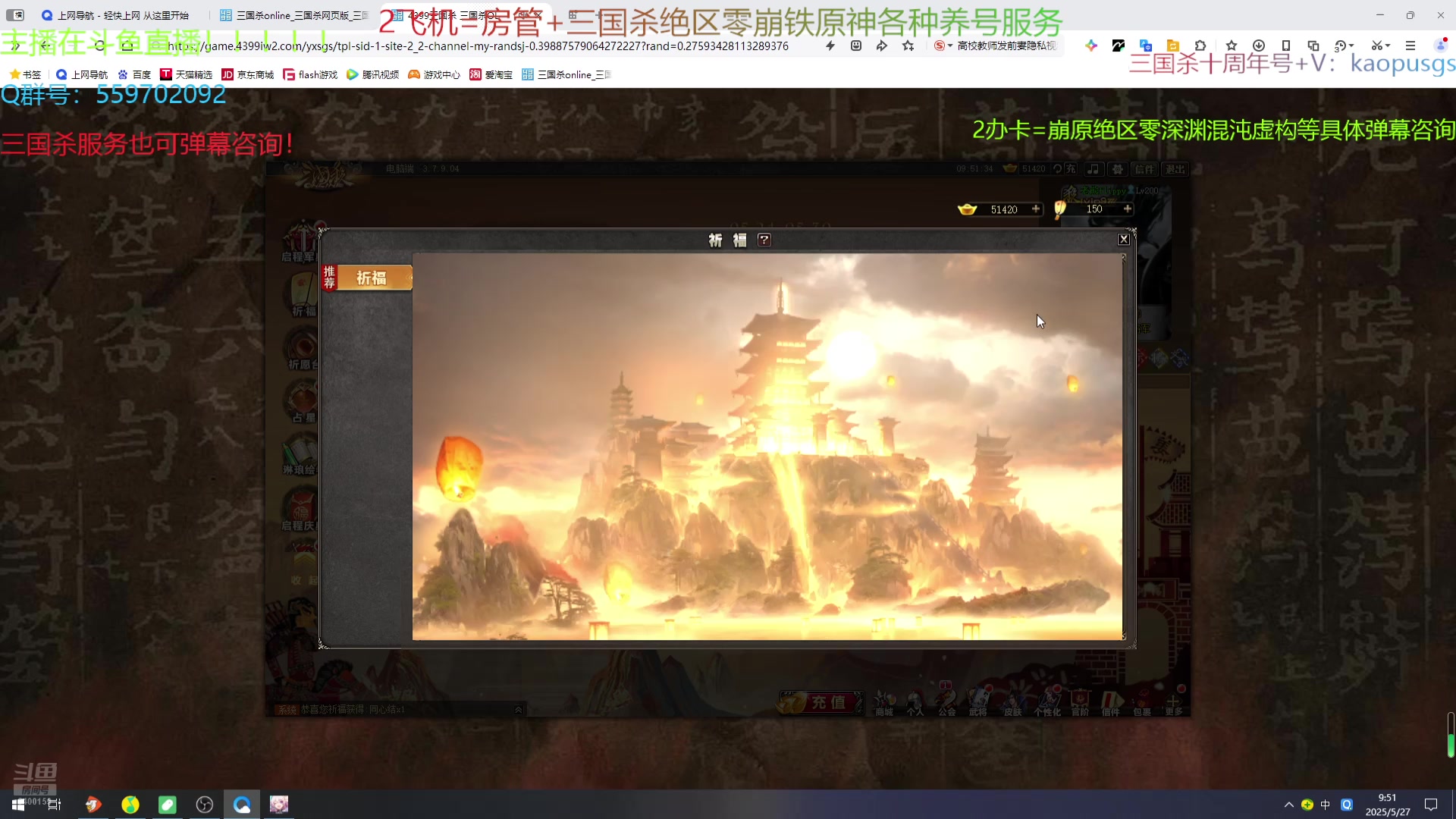The width and height of the screenshot is (1456, 819).
Task: Bookmark this page with the star-plus icon
Action: [908, 46]
